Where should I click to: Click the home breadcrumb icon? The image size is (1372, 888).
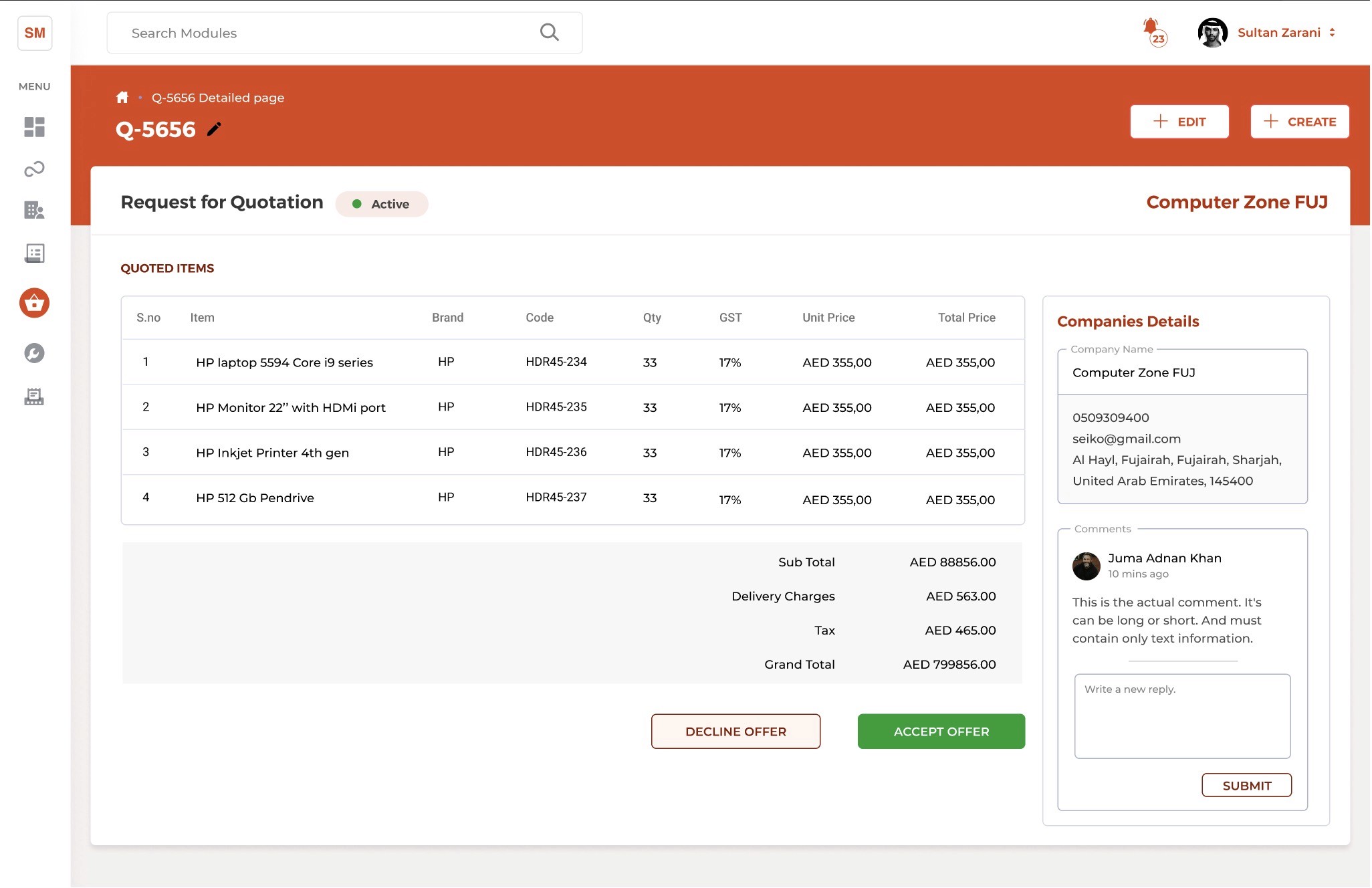122,98
